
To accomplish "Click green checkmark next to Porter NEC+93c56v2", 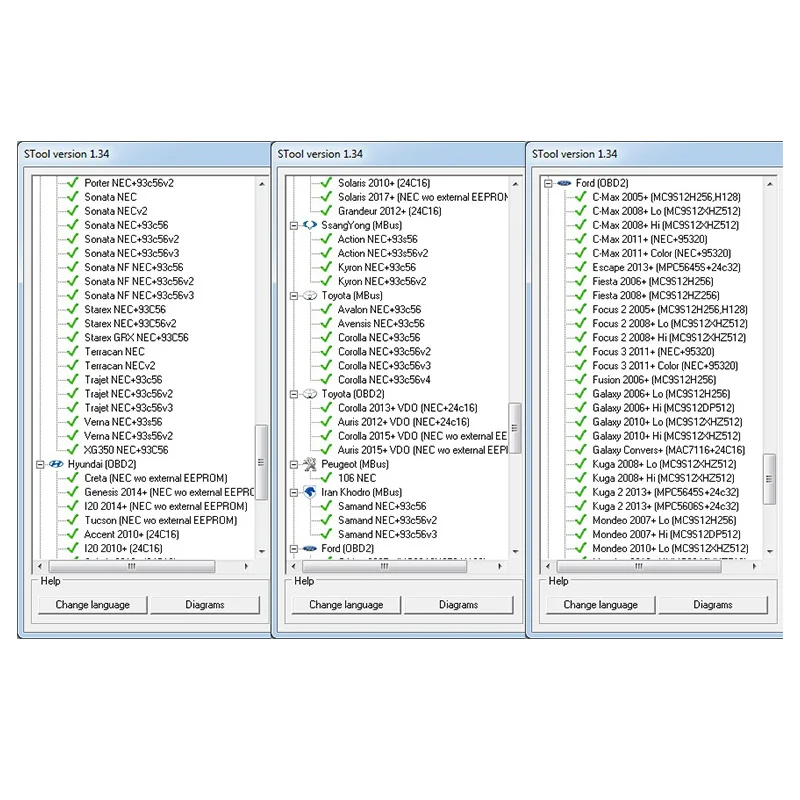I will pos(73,183).
